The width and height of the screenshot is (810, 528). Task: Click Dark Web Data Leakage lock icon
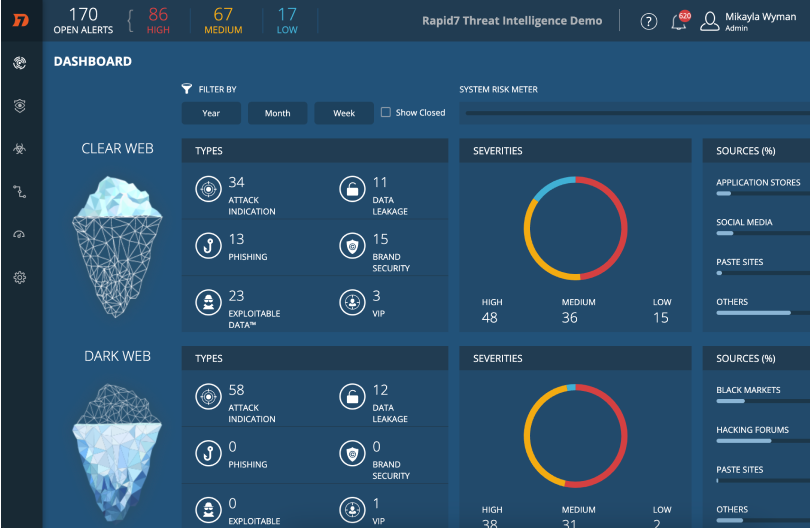point(352,397)
